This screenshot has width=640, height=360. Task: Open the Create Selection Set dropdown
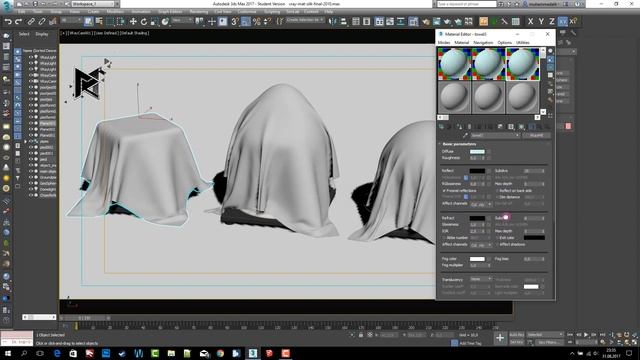[x=305, y=20]
